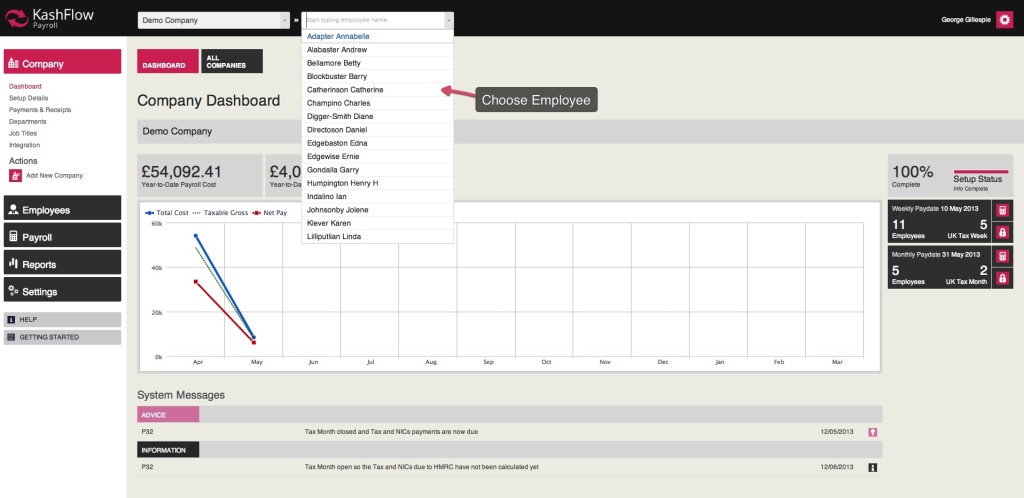The height and width of the screenshot is (498, 1024).
Task: Click the settings gear icon beside George Gillespie
Action: click(1004, 20)
